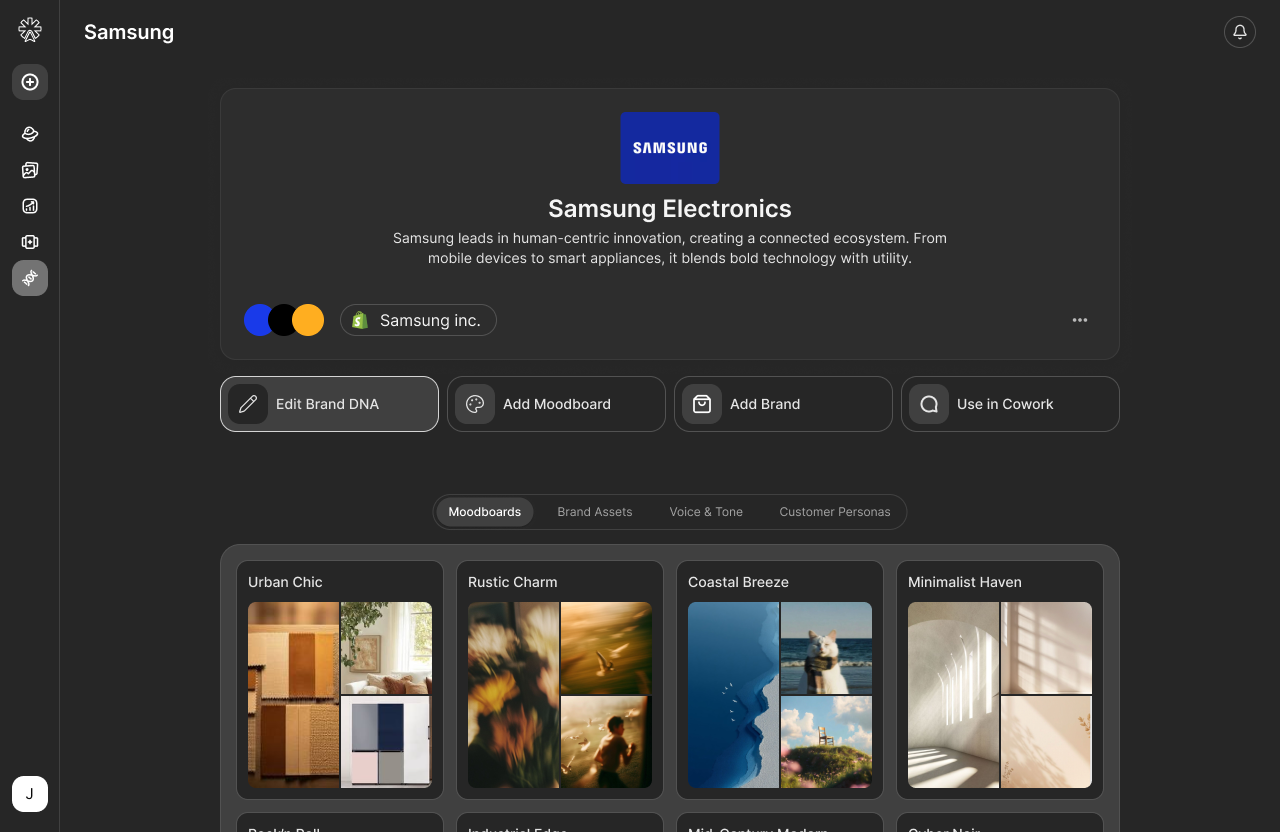The image size is (1280, 832).
Task: Open the planet icon in sidebar
Action: (x=30, y=134)
